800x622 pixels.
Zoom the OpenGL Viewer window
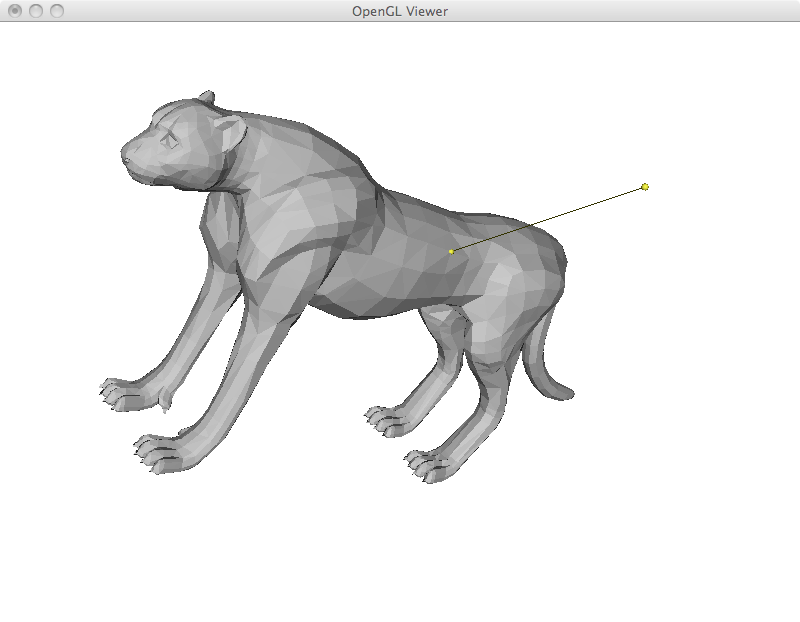(x=57, y=11)
